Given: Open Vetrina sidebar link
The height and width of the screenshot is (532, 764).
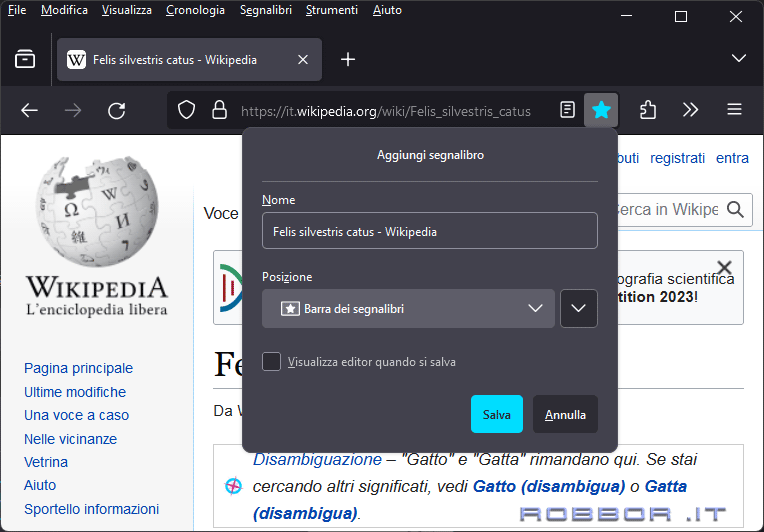Looking at the screenshot, I should point(46,462).
